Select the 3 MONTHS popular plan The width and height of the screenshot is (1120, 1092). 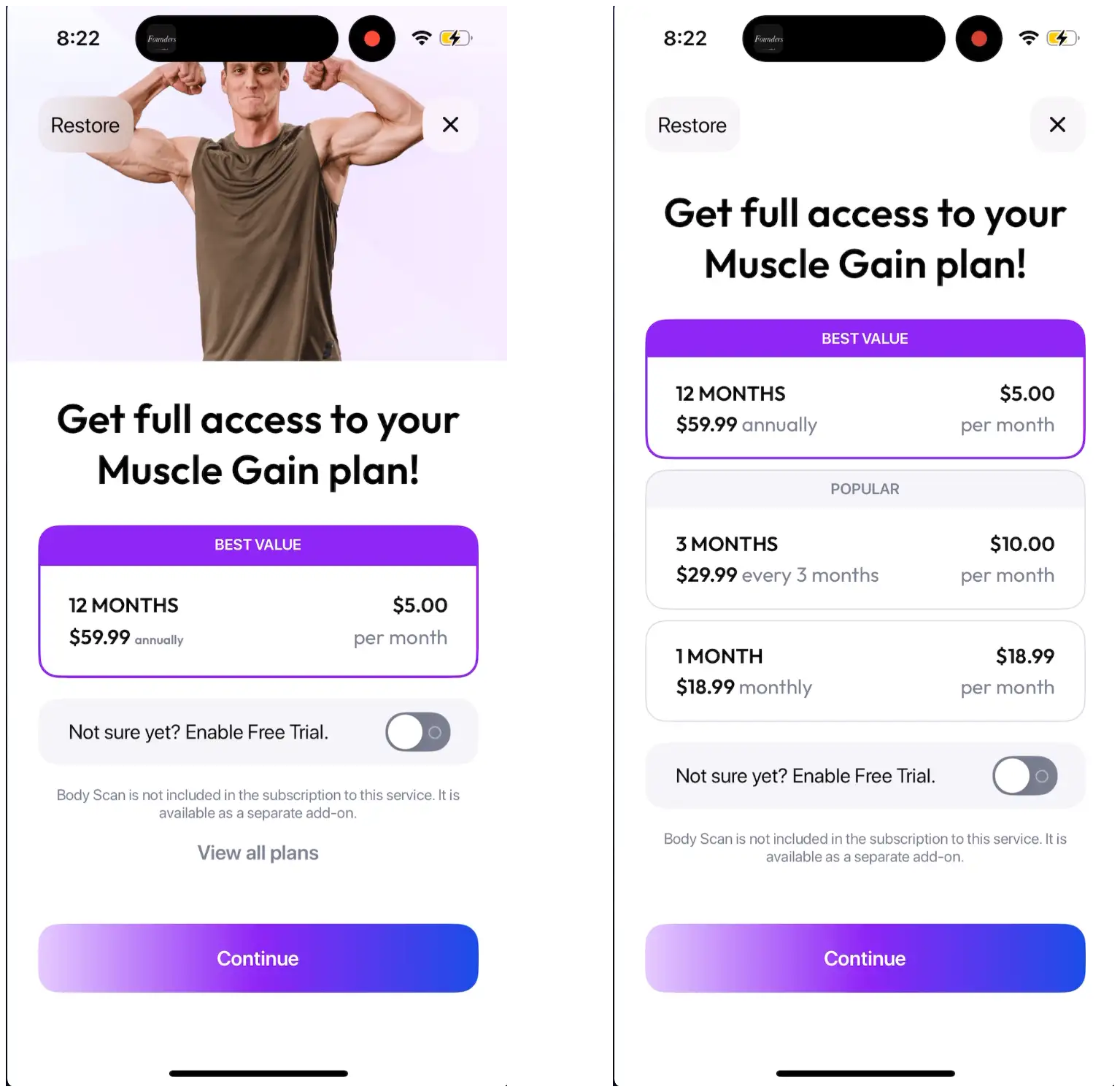point(865,539)
